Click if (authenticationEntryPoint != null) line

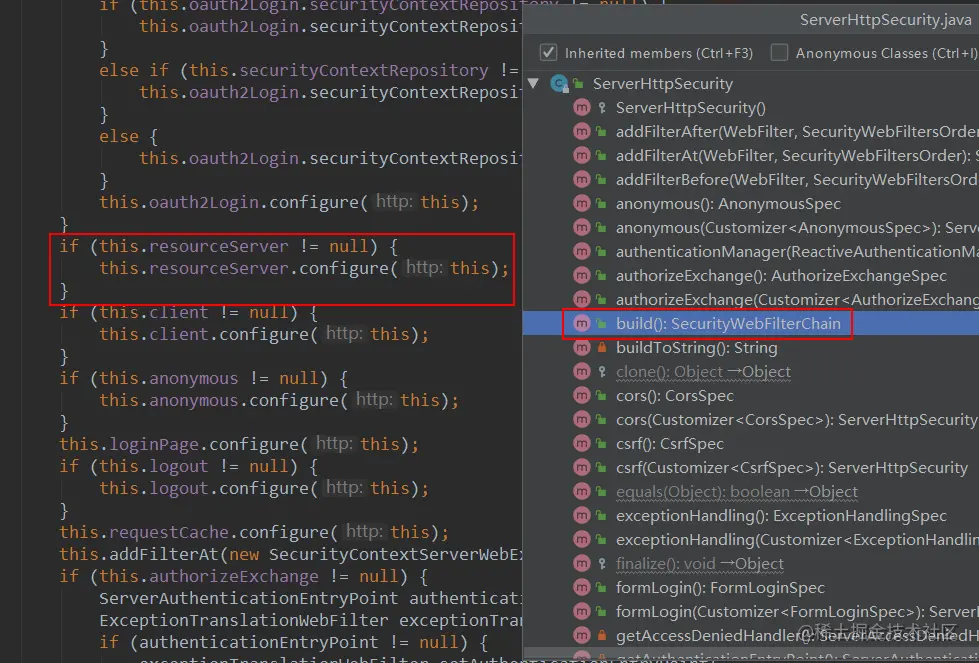pos(294,642)
